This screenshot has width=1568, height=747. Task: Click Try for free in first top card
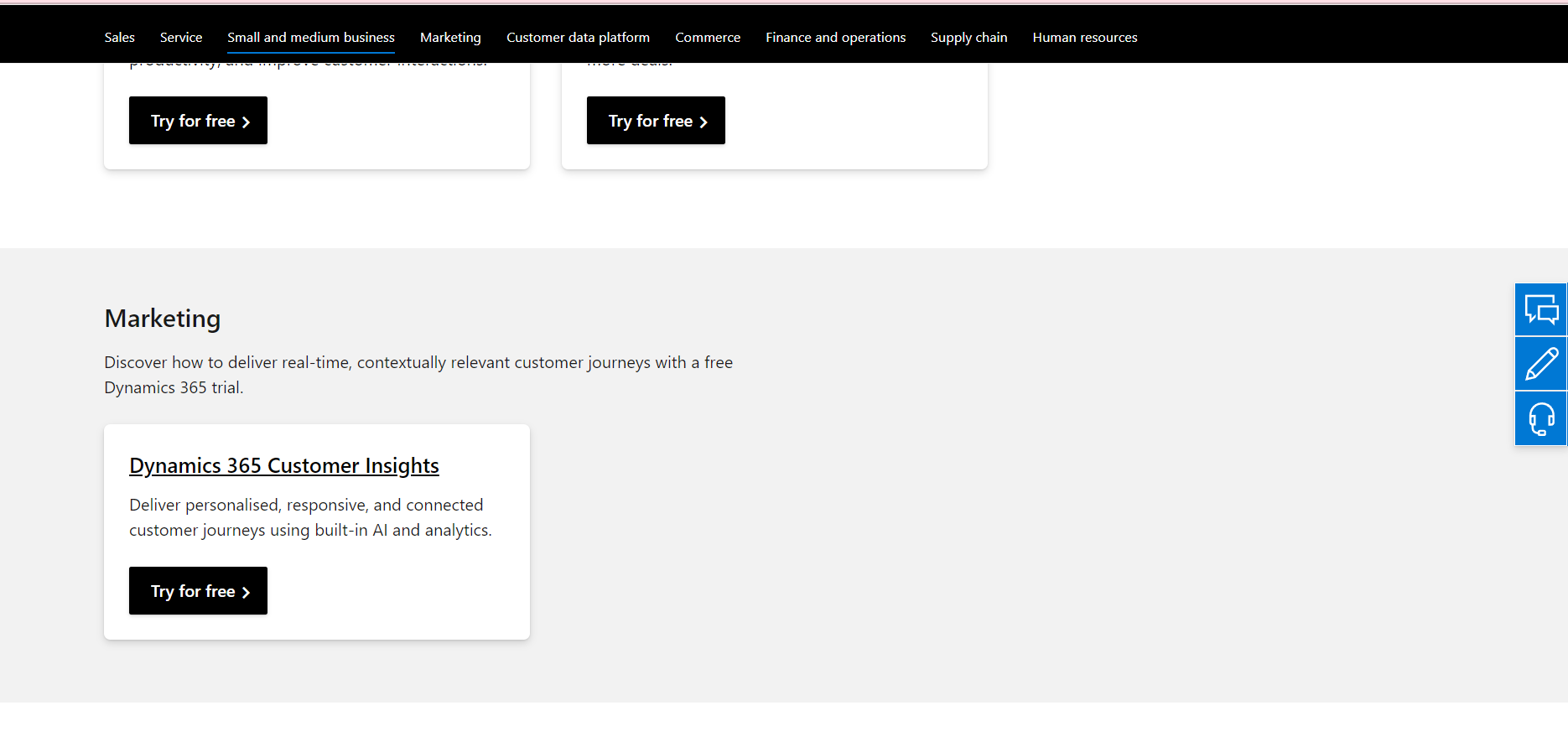pos(198,121)
